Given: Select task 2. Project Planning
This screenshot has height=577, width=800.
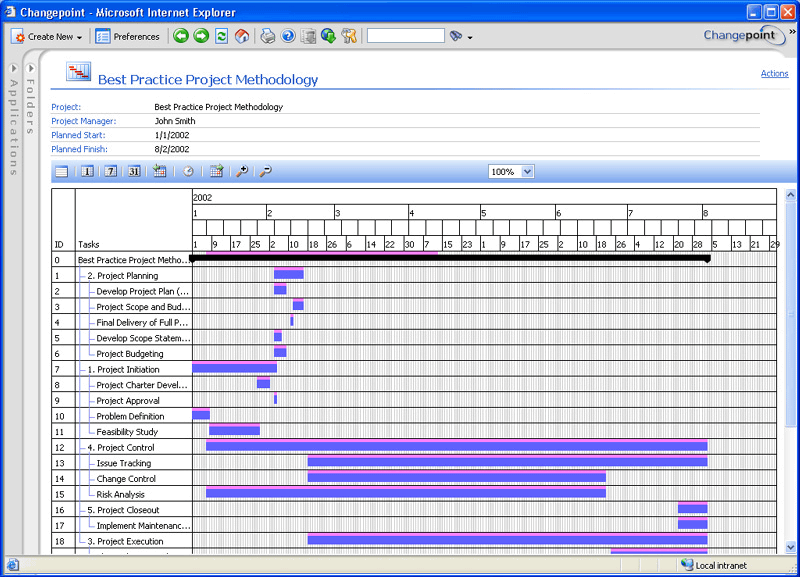Looking at the screenshot, I should [x=122, y=276].
